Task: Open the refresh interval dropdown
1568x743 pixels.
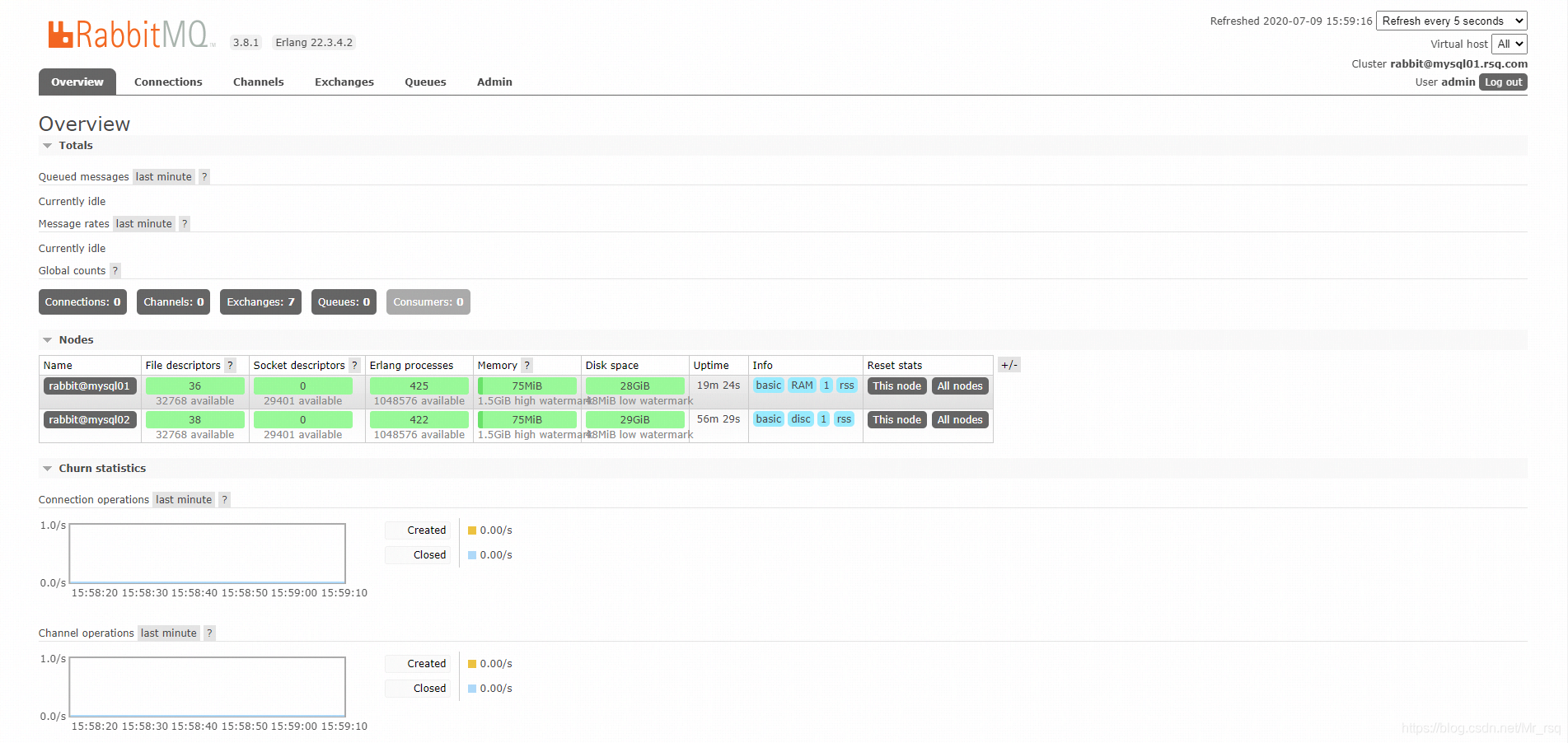Action: pos(1452,21)
